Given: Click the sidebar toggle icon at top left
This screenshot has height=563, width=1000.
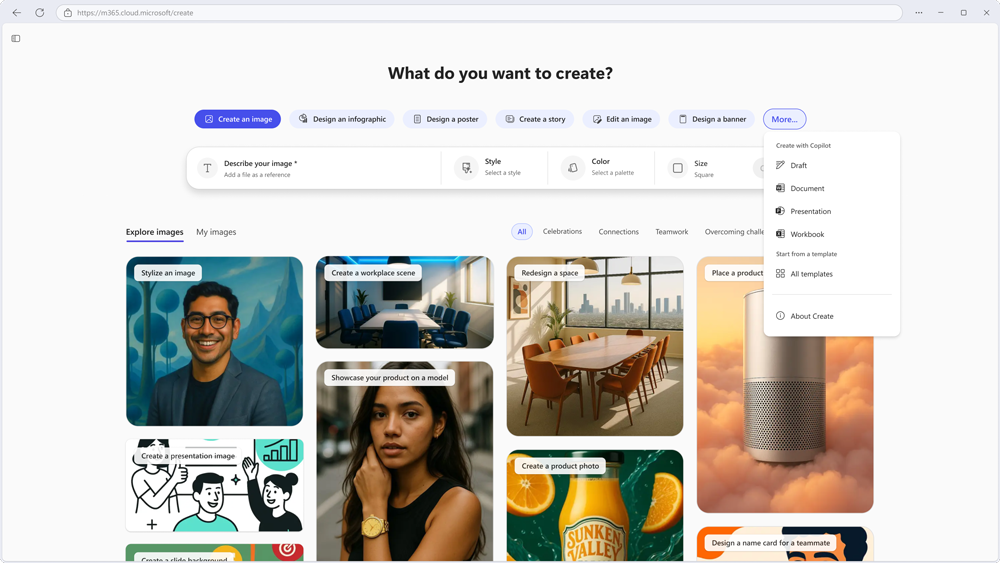Looking at the screenshot, I should point(16,39).
